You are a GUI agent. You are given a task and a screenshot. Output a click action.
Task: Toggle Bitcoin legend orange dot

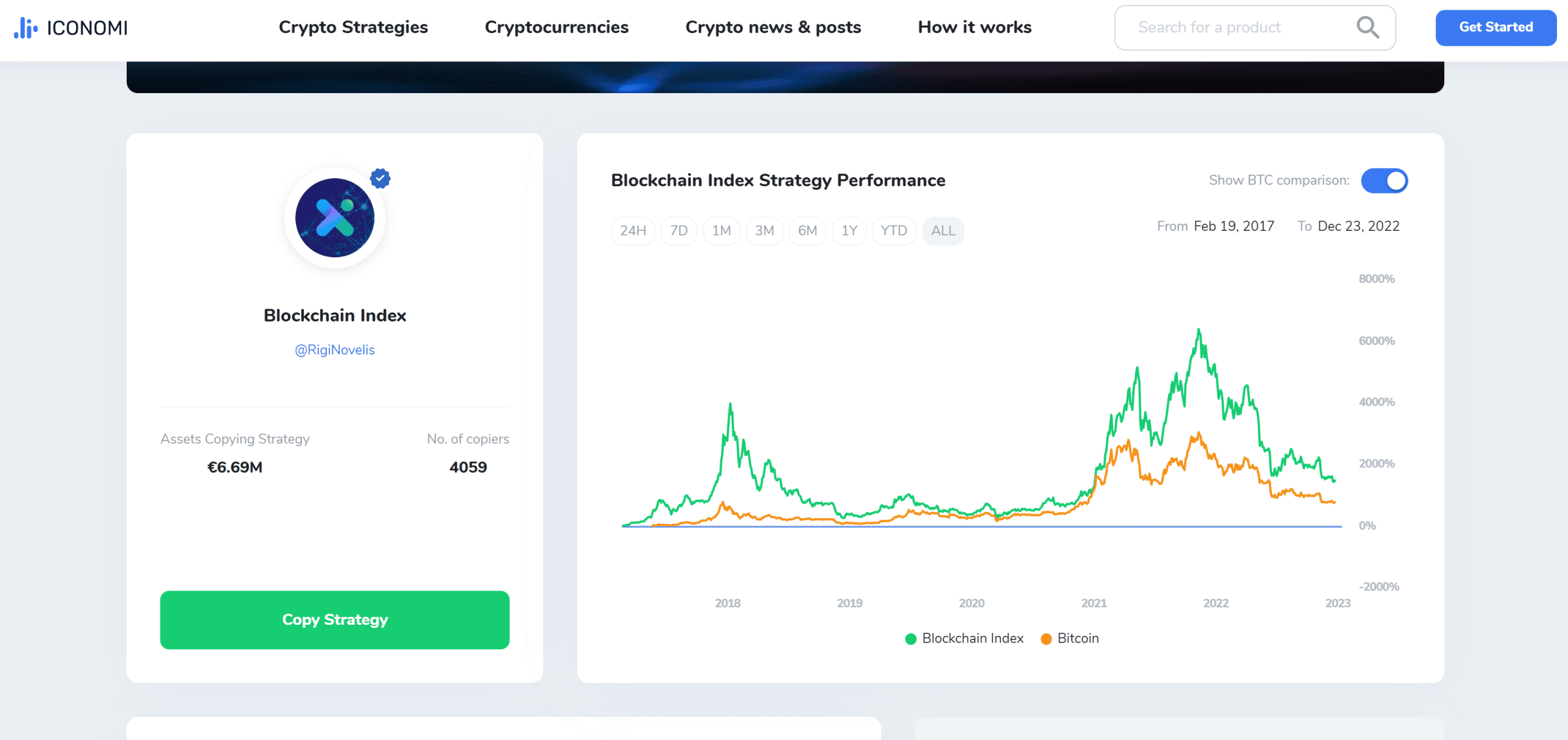tap(1046, 639)
